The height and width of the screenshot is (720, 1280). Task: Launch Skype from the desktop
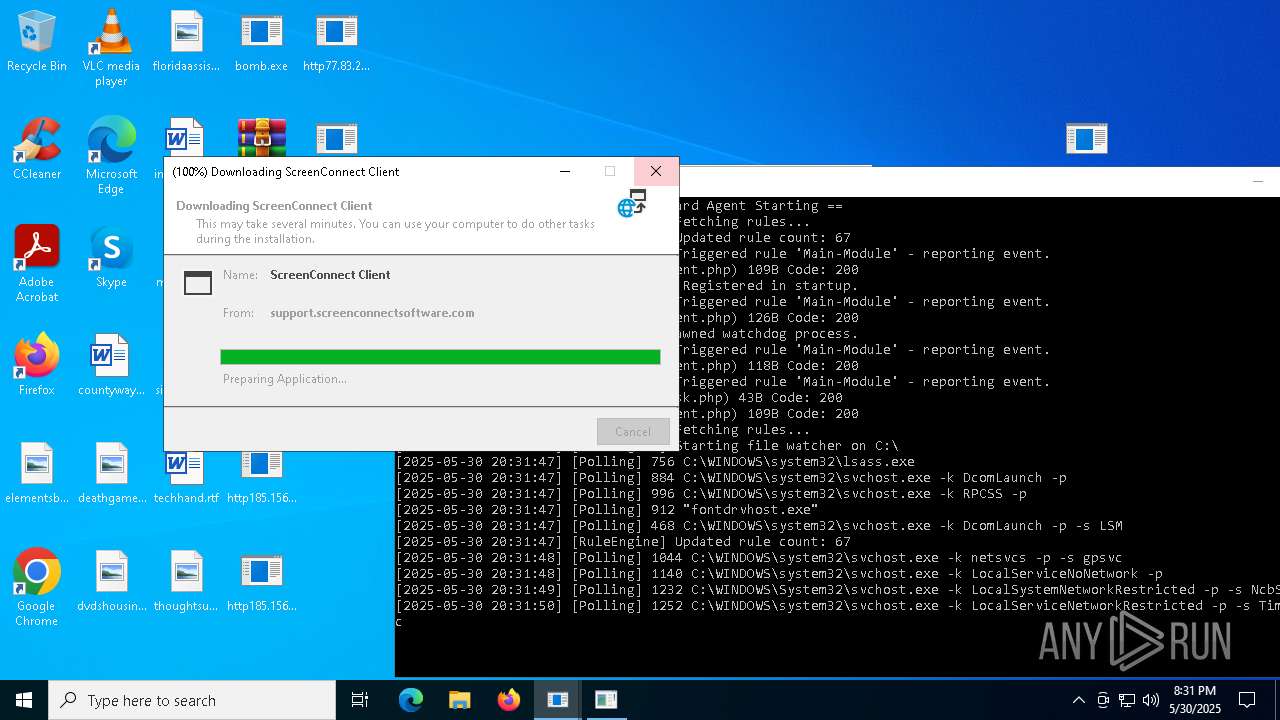coord(111,258)
